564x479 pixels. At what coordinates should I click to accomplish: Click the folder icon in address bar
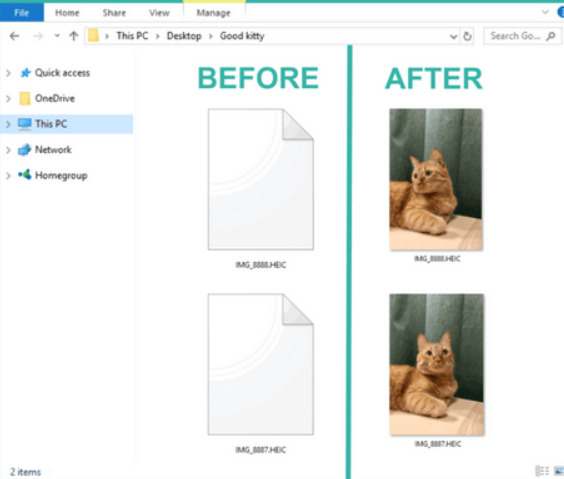click(93, 36)
